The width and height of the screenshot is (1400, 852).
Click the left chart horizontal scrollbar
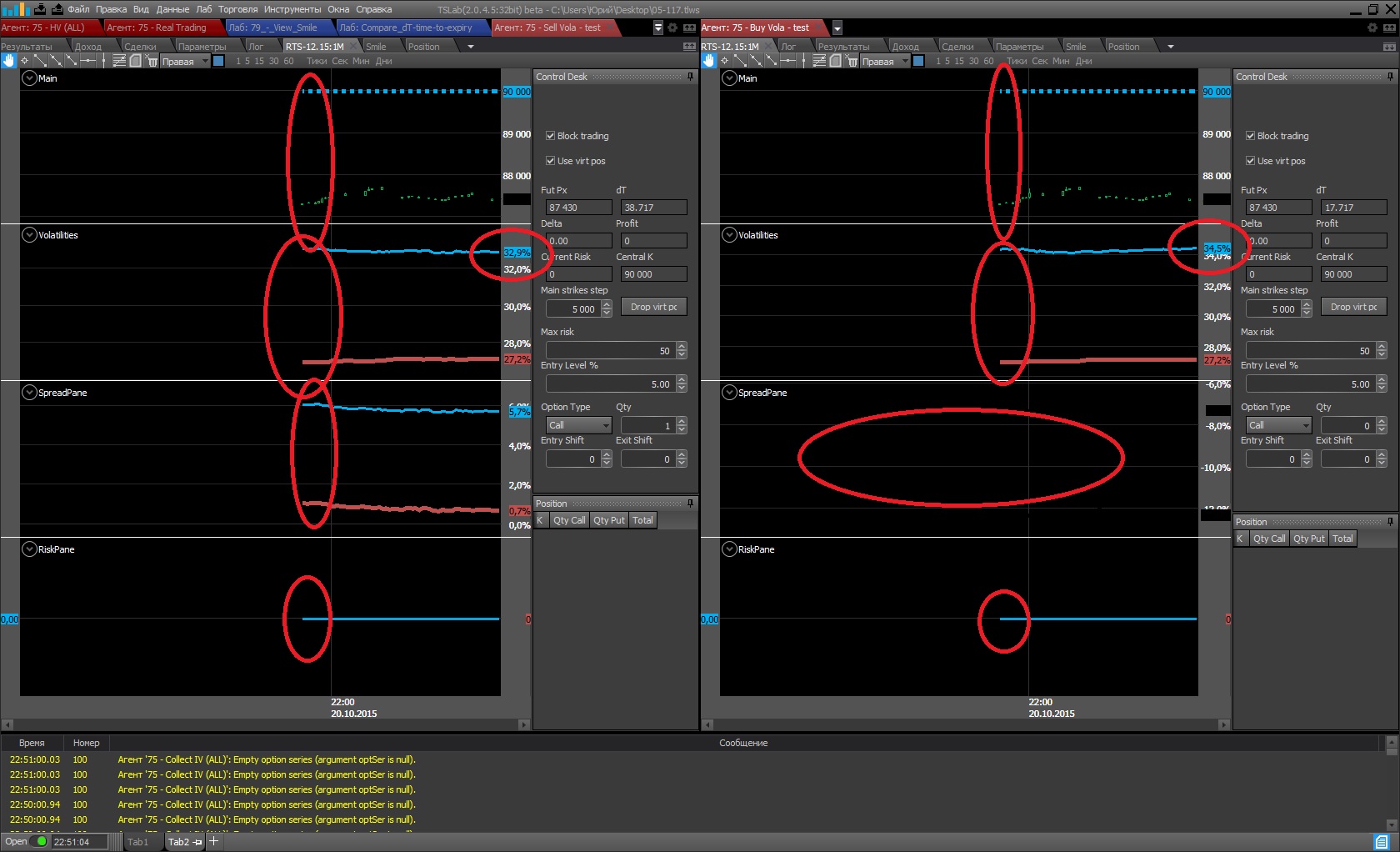click(x=265, y=724)
